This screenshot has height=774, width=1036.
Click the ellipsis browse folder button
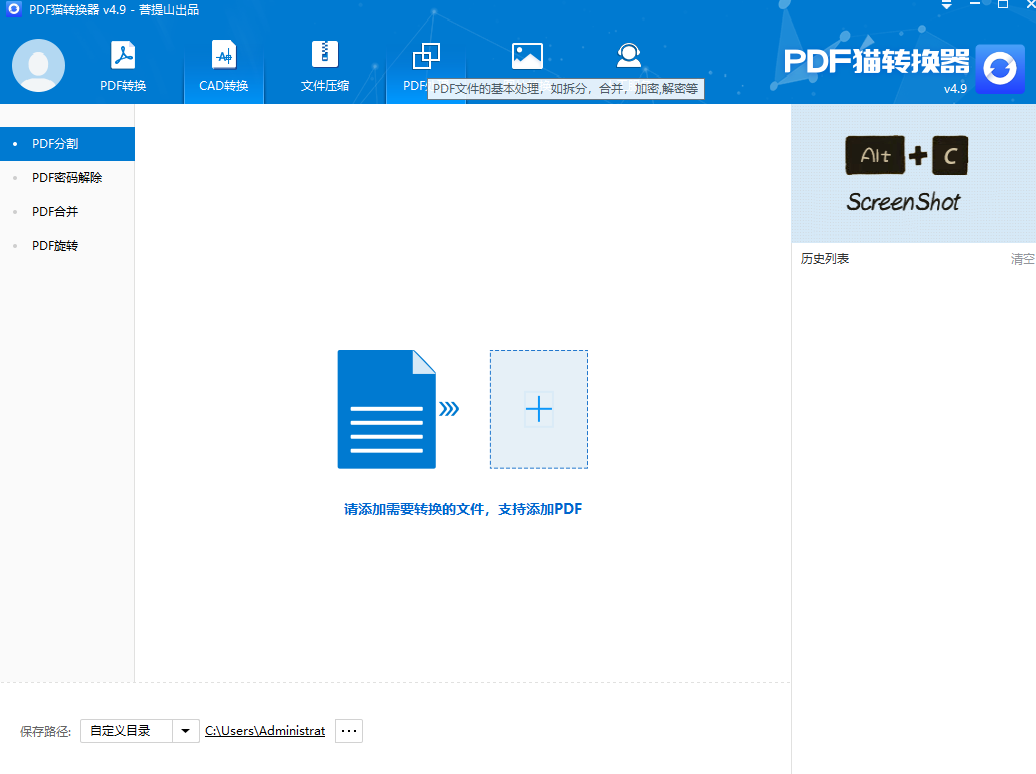click(349, 731)
